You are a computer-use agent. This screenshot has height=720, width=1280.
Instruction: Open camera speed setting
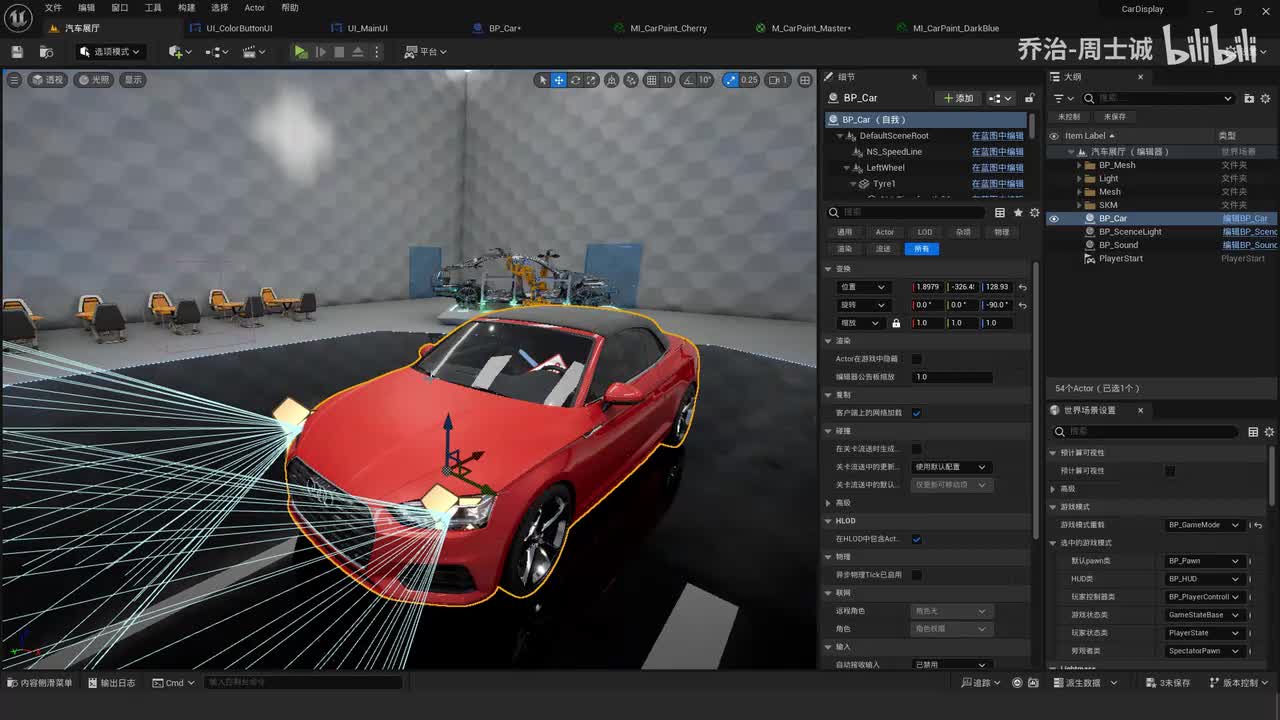point(778,80)
